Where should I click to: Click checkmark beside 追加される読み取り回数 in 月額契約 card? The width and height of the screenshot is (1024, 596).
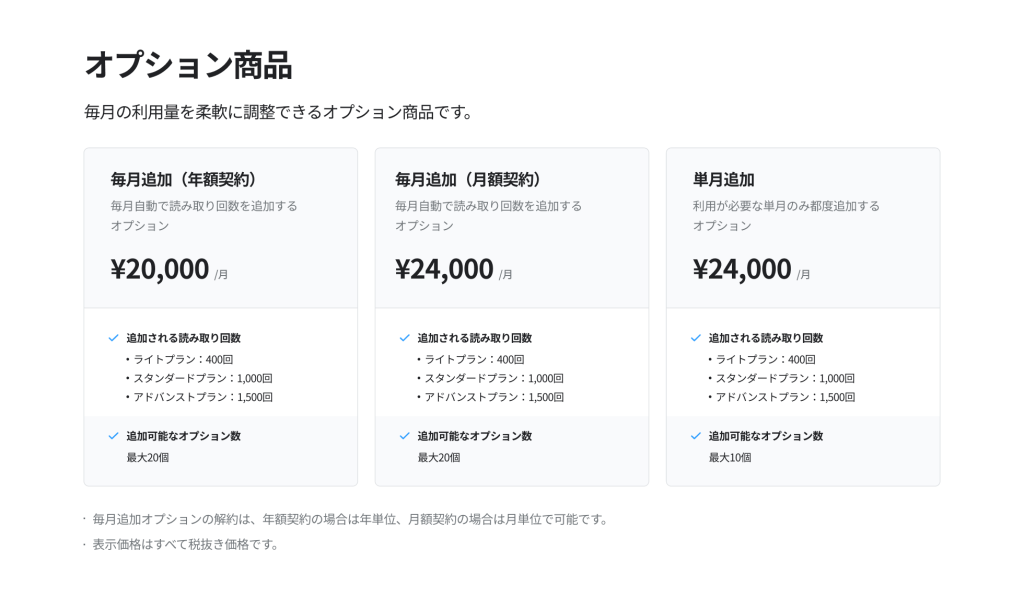[405, 338]
